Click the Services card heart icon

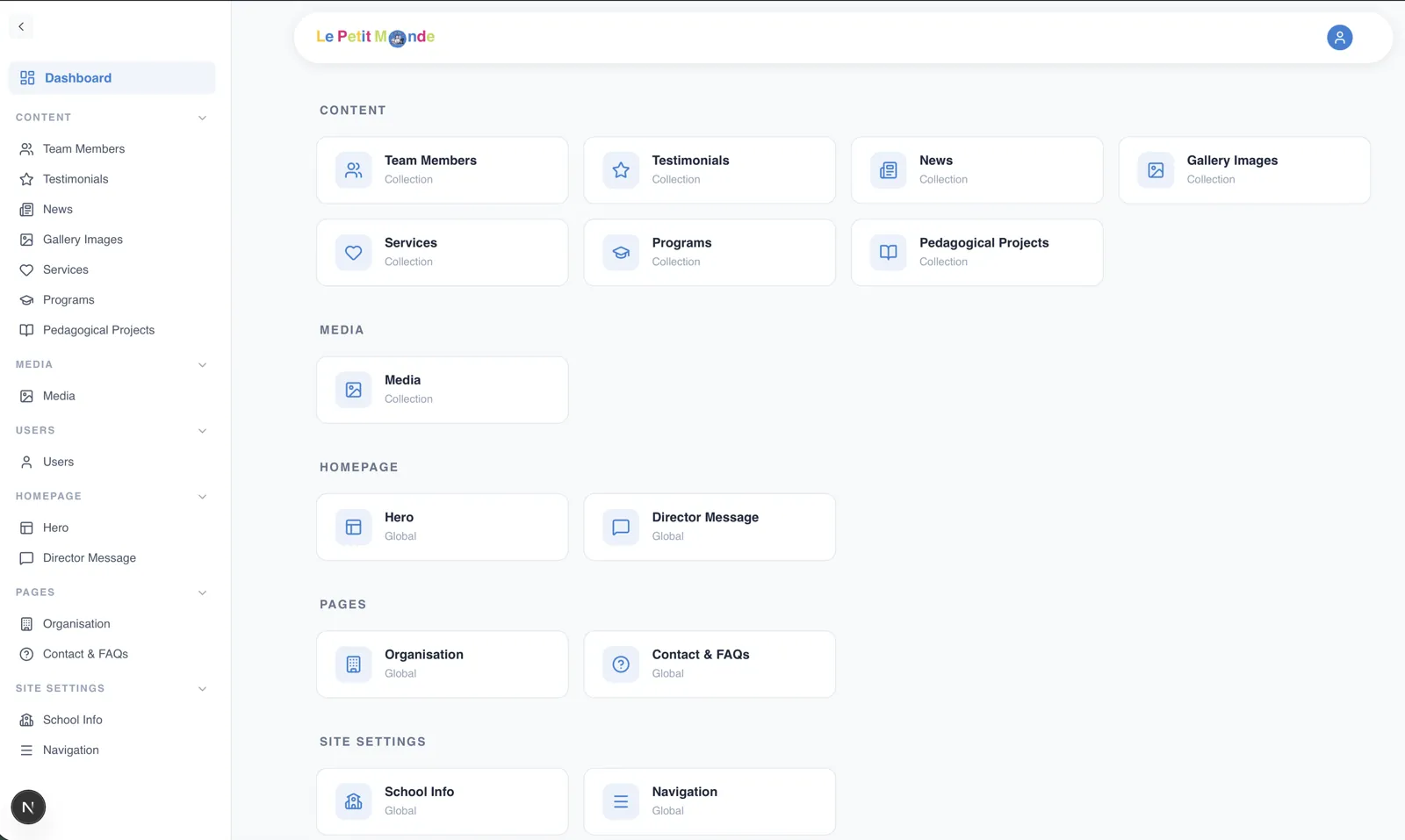click(353, 253)
